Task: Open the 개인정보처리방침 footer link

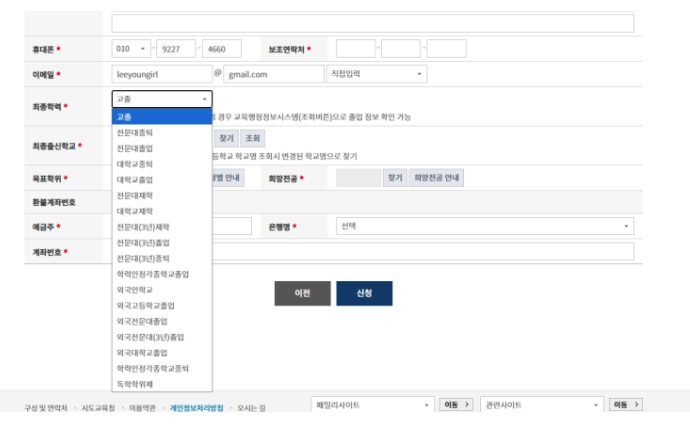Action: coord(197,408)
